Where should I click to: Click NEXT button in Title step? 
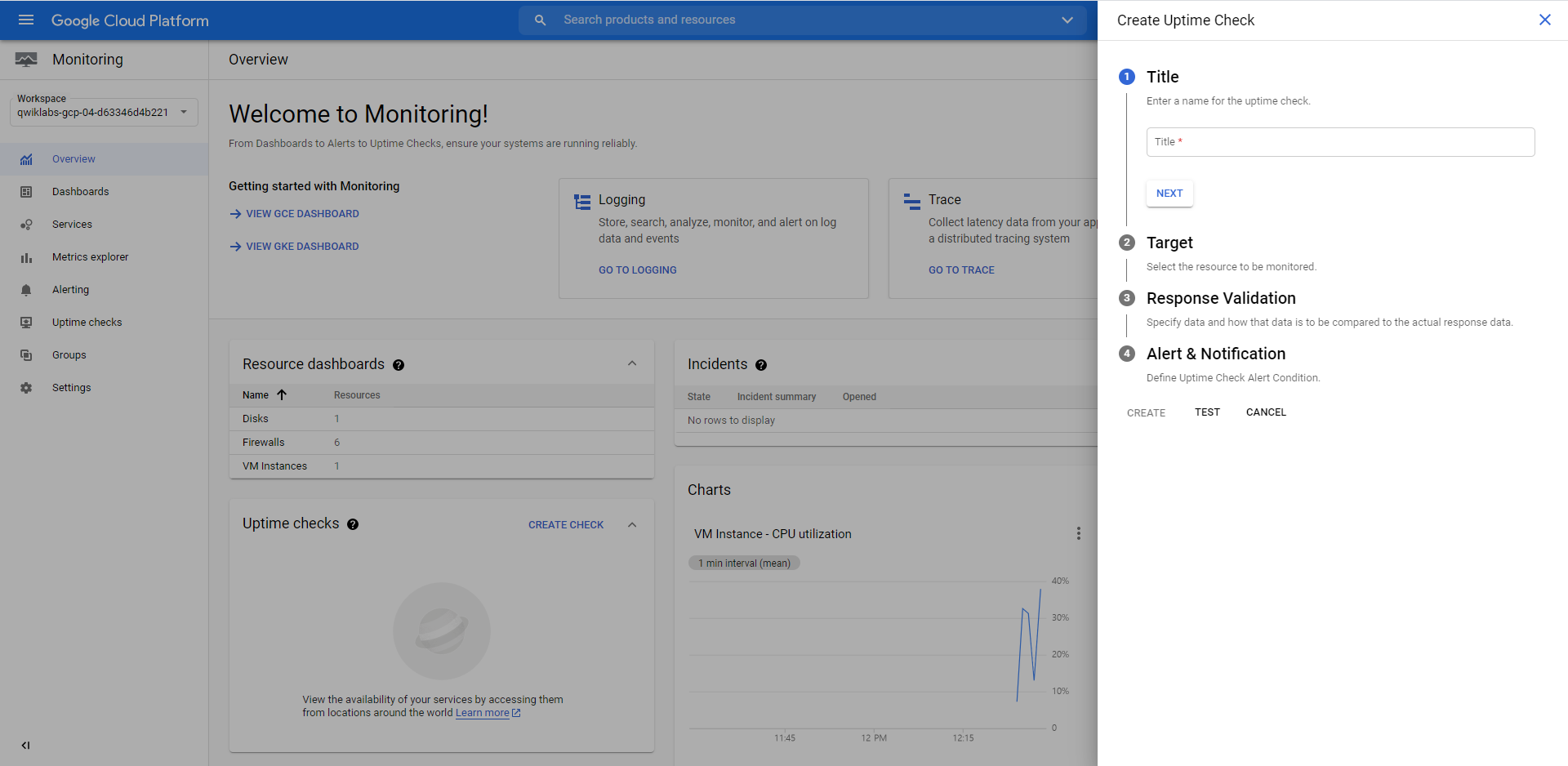click(x=1169, y=194)
